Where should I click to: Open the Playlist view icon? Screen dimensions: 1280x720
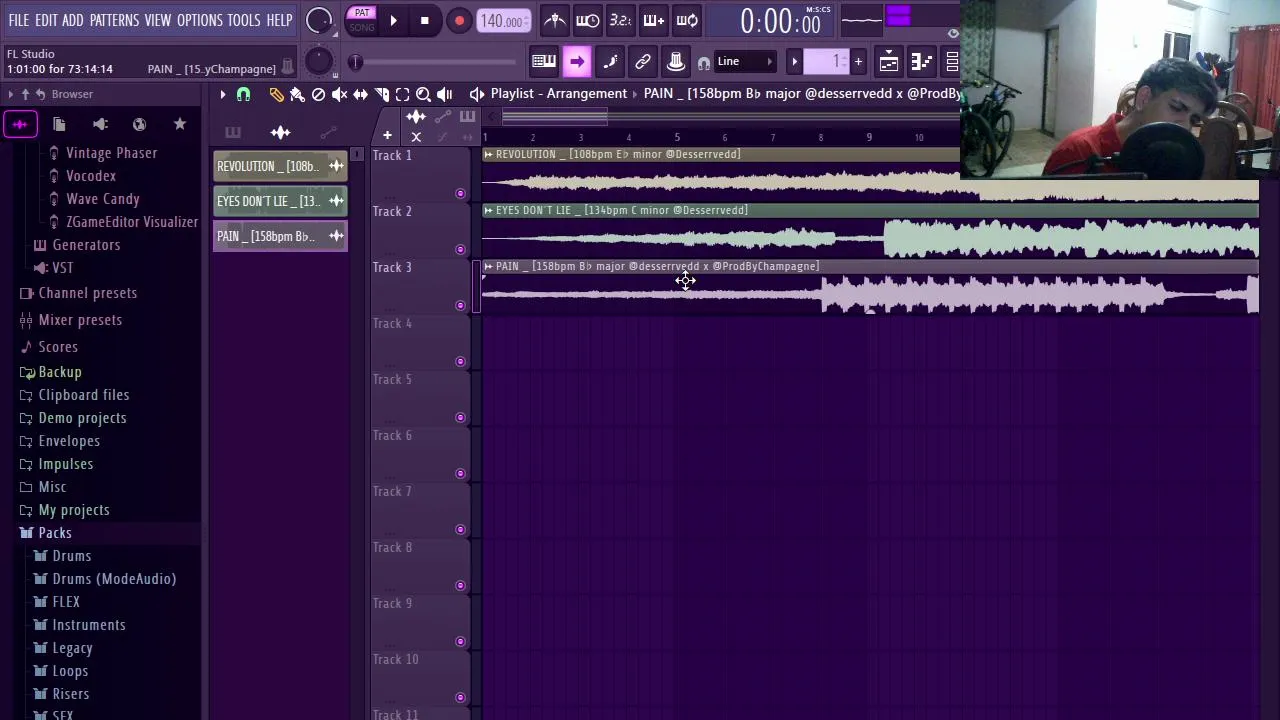889,62
